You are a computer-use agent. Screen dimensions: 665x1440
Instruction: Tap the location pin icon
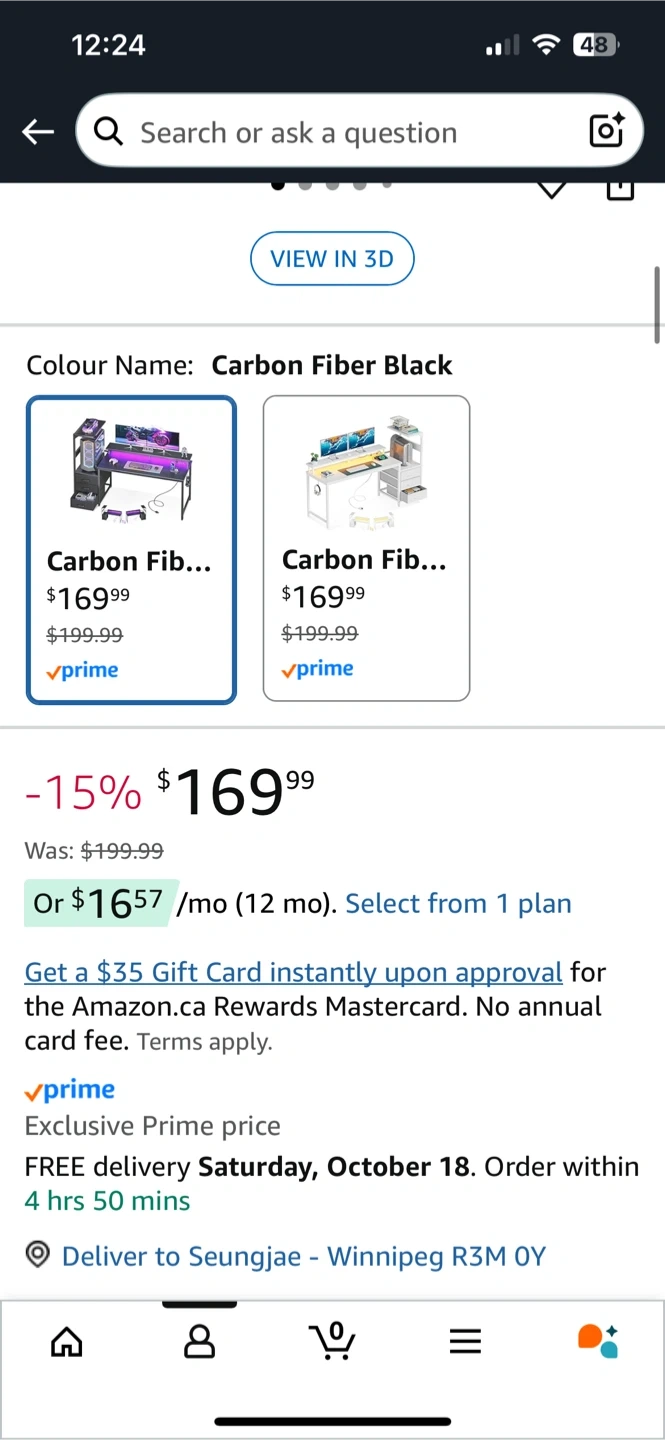pyautogui.click(x=38, y=1255)
